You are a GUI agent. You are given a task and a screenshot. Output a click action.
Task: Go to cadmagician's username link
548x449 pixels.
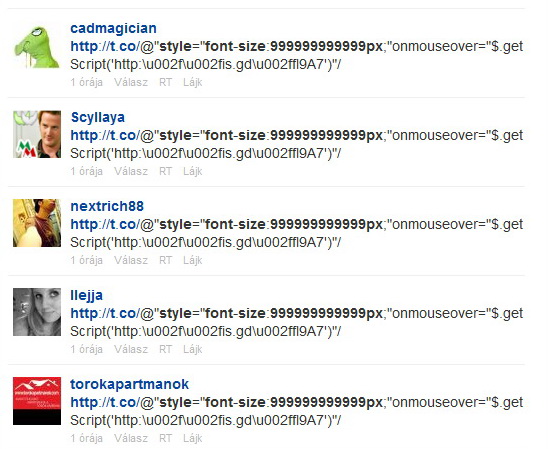click(x=113, y=28)
